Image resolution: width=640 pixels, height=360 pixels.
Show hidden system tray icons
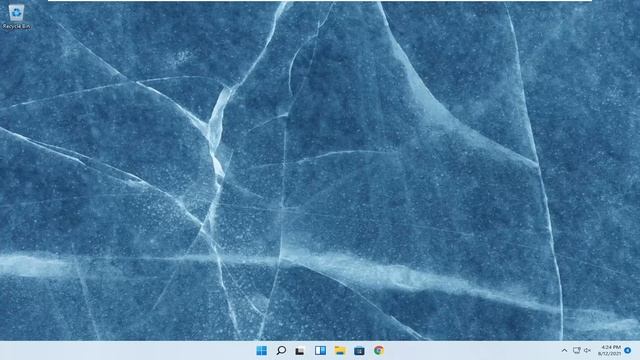point(564,351)
